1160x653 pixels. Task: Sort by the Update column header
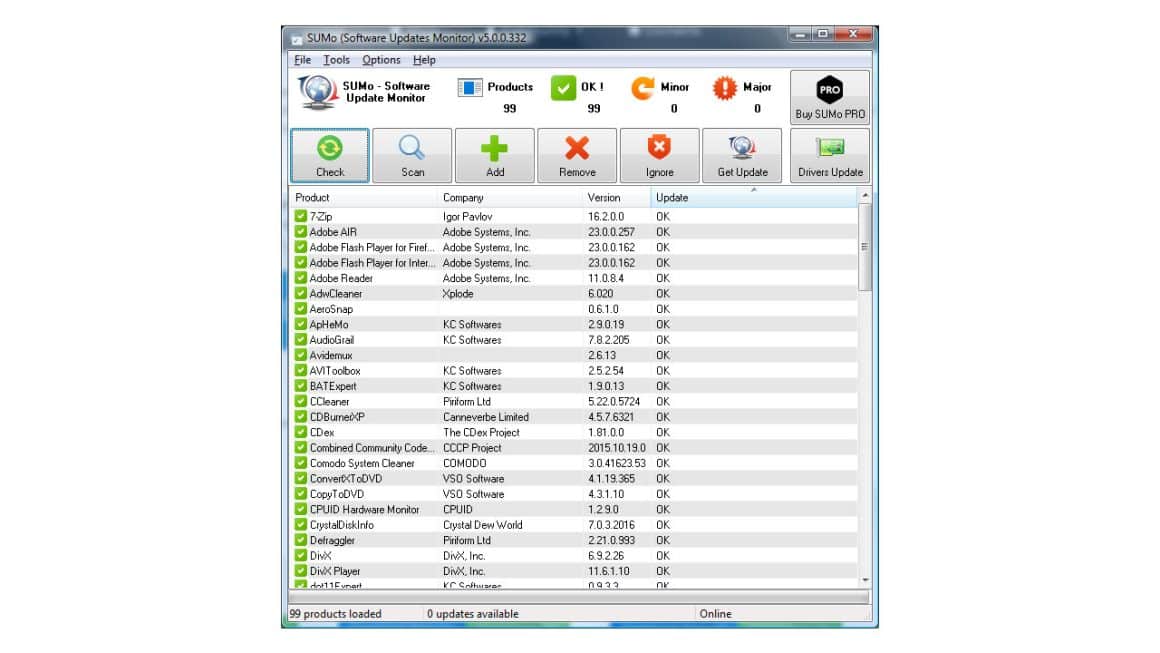(x=754, y=197)
